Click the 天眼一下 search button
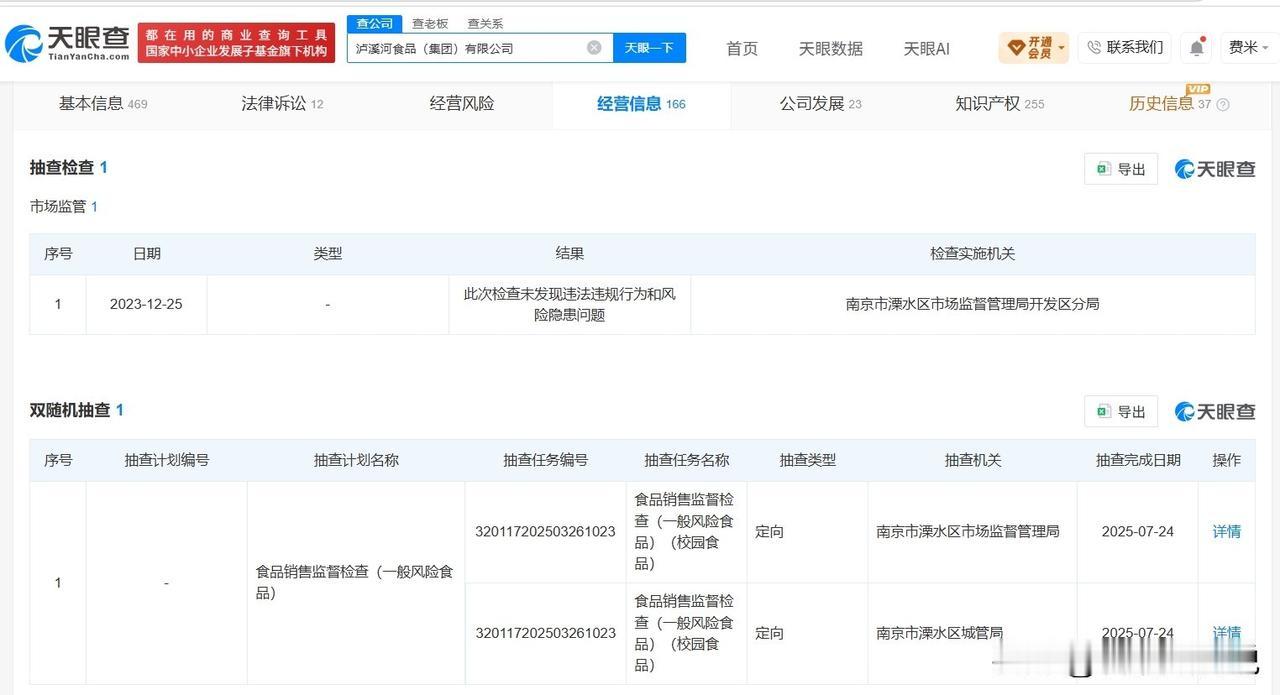 (649, 47)
